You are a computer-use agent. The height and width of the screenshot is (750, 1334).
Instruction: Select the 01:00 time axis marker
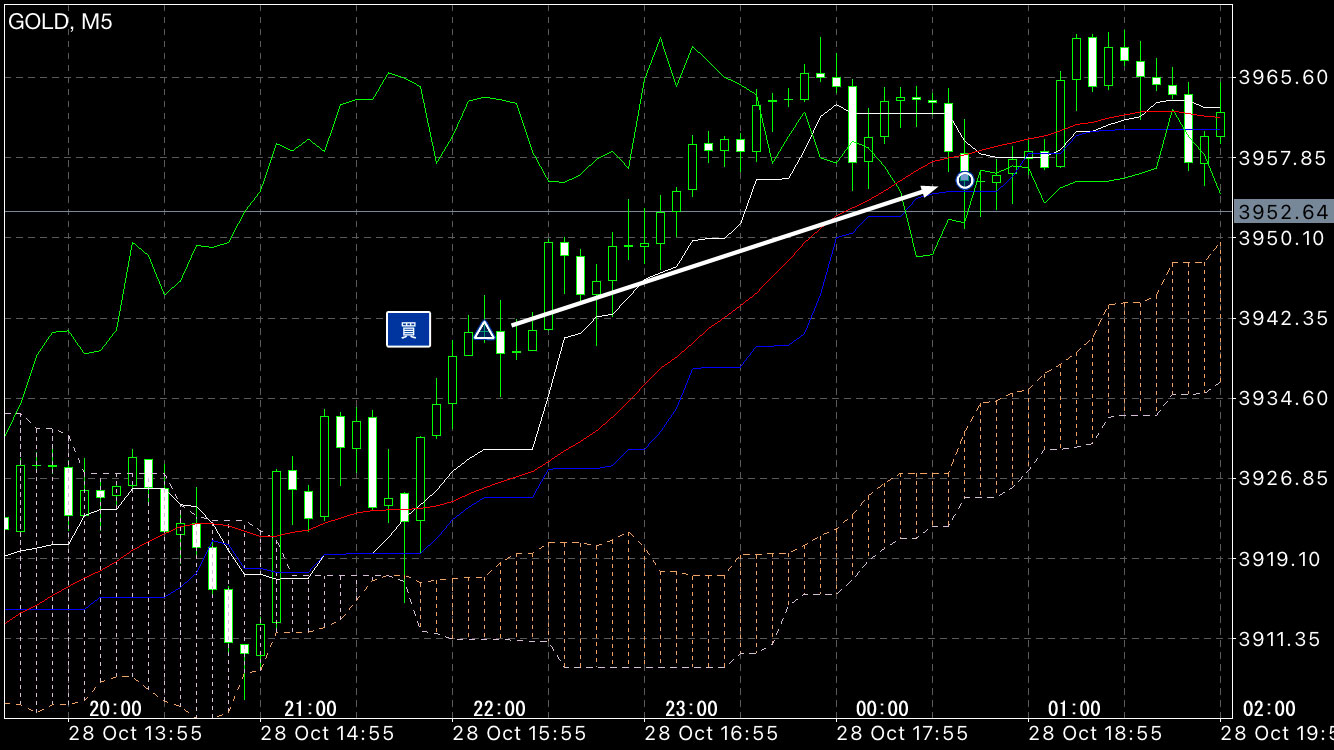(x=1074, y=709)
